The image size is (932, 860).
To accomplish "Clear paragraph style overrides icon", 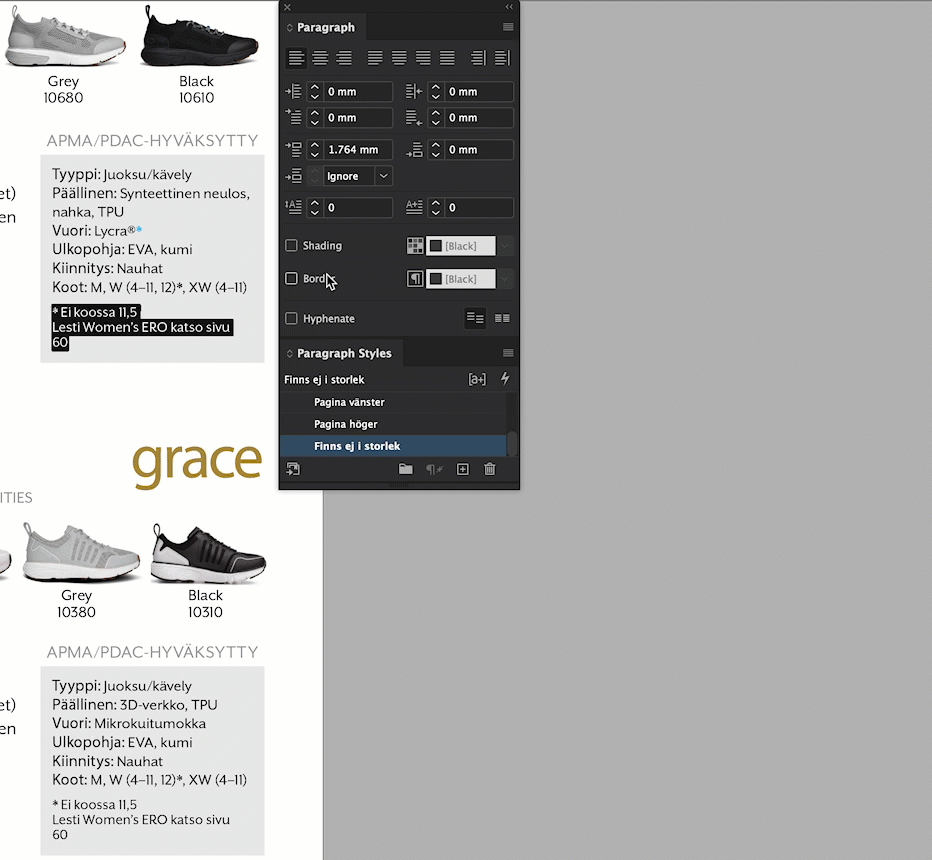I will click(435, 469).
